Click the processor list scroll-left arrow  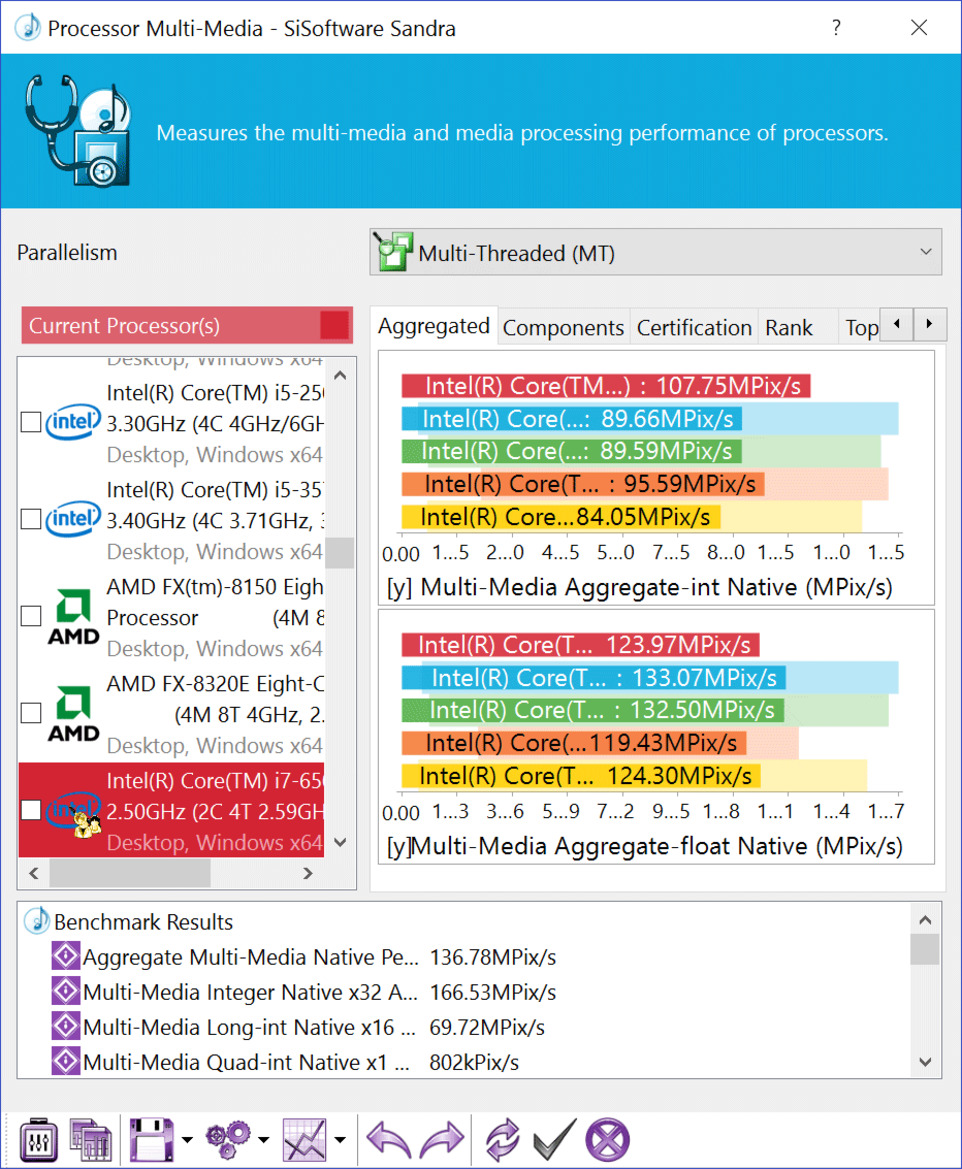tap(34, 873)
